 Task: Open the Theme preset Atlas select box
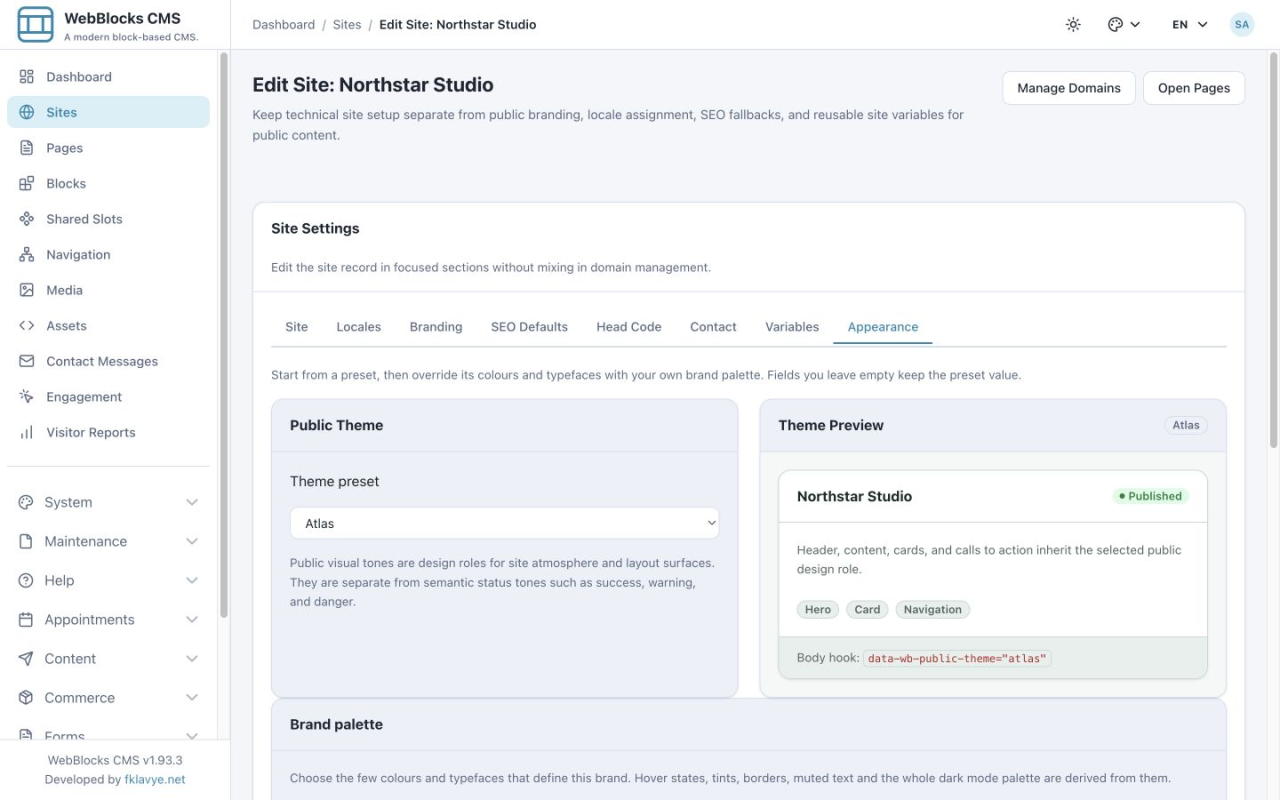click(505, 523)
